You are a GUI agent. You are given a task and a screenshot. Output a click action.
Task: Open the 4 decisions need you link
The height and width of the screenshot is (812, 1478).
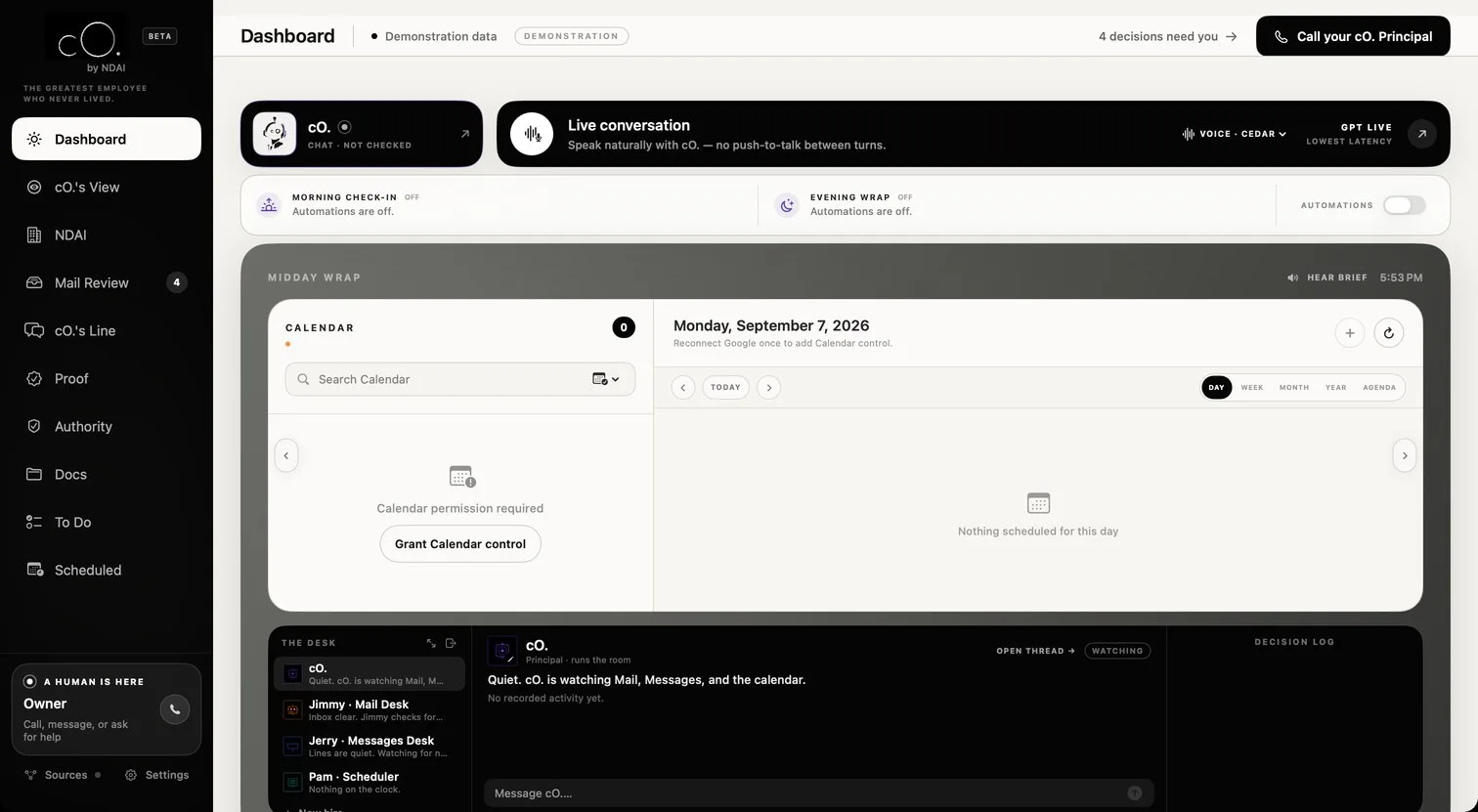pos(1167,36)
